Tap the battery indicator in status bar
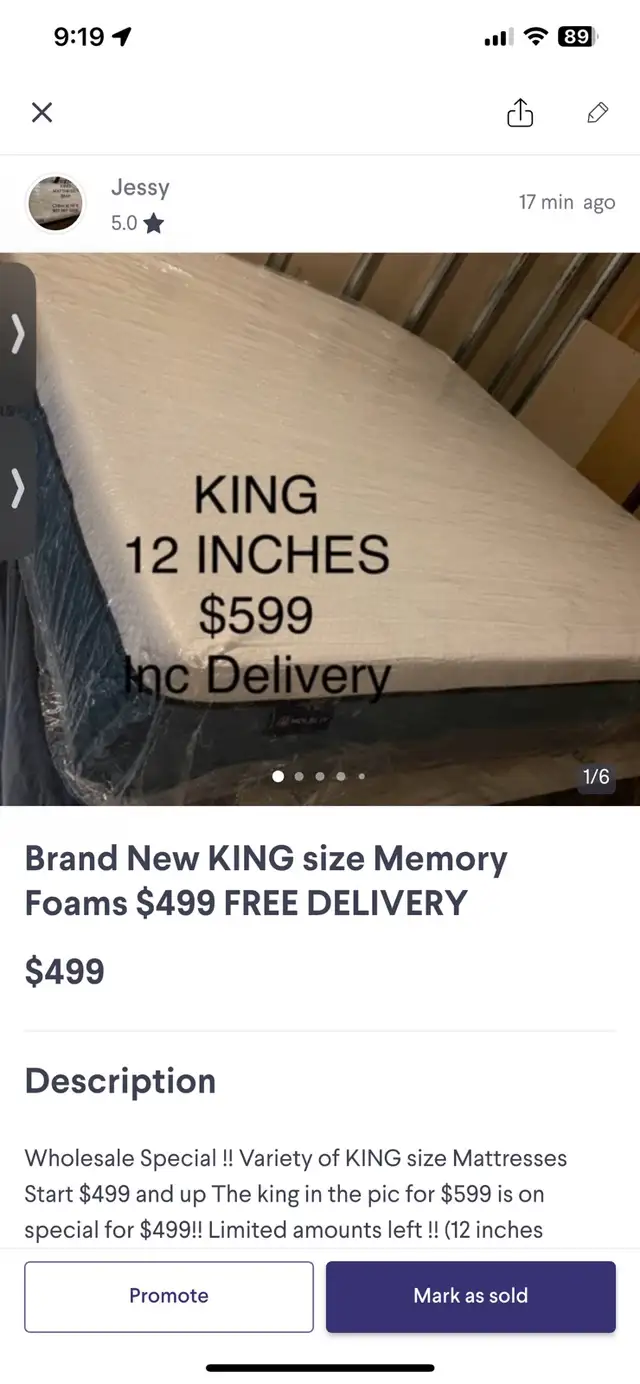Screen dimensions: 640x1384 click(x=577, y=37)
